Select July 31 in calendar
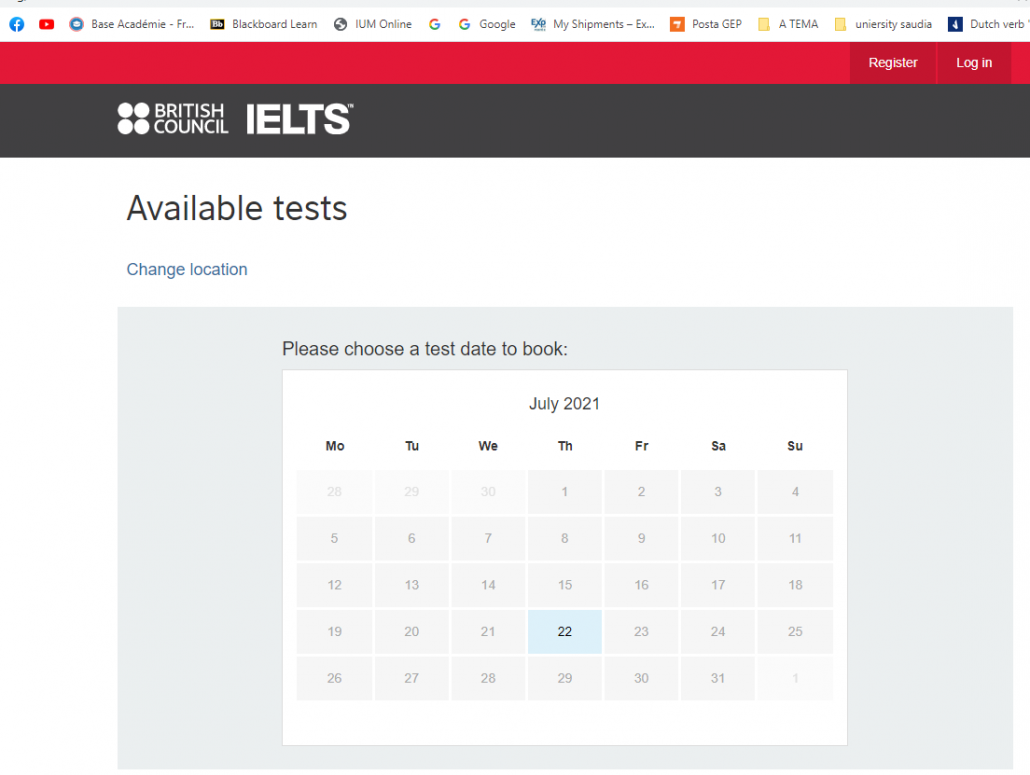Viewport: 1030px width, 775px height. 718,678
